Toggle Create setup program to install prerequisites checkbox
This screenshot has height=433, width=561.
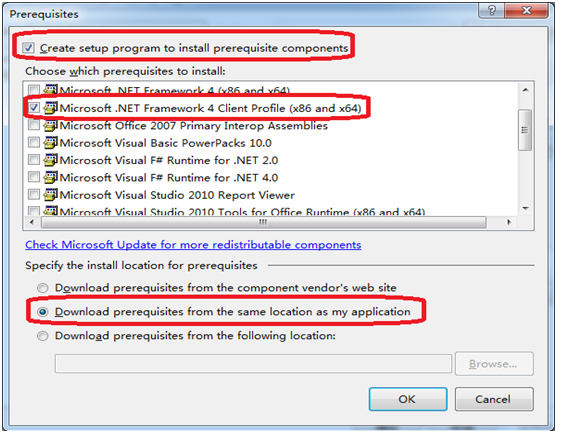tap(28, 48)
